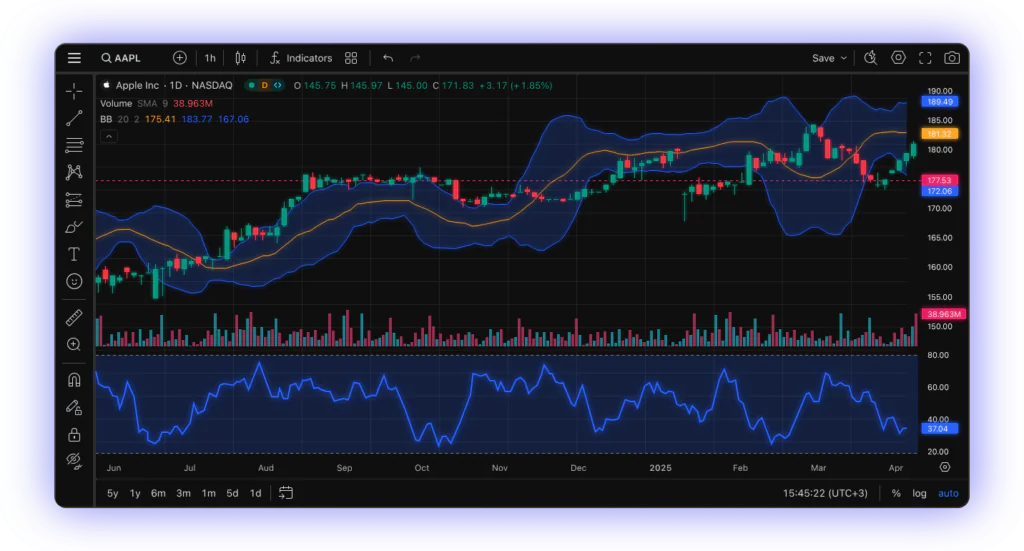The width and height of the screenshot is (1024, 551).
Task: Toggle log scale mode
Action: [x=920, y=494]
